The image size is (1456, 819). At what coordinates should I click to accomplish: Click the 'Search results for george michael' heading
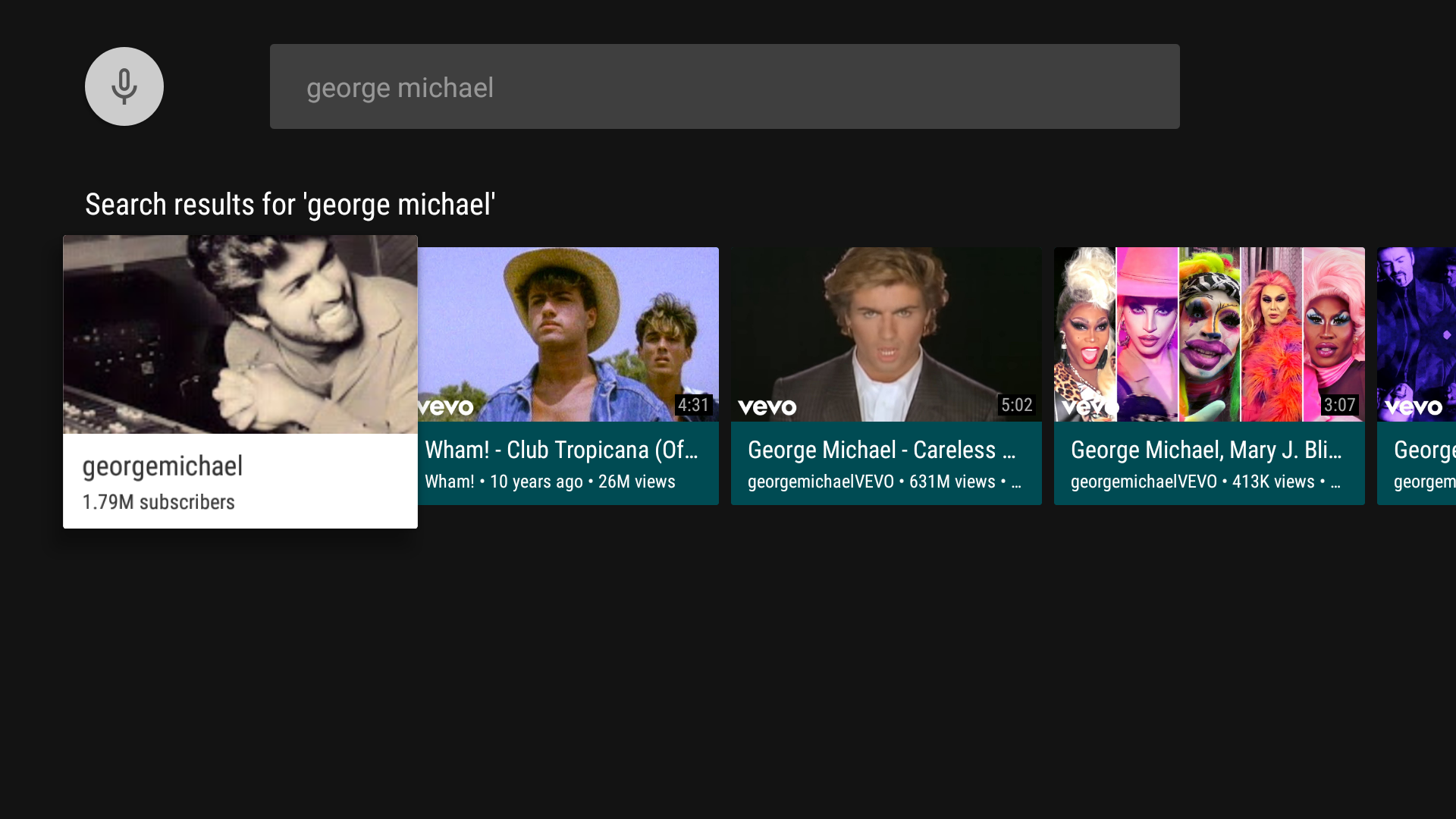click(289, 204)
